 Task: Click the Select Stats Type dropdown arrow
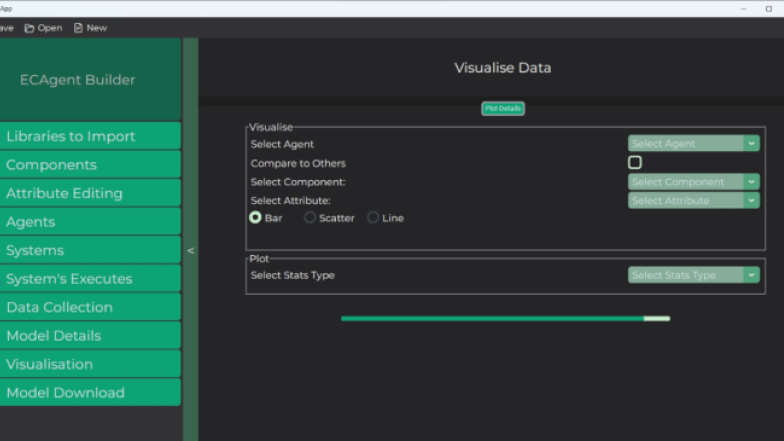(752, 275)
